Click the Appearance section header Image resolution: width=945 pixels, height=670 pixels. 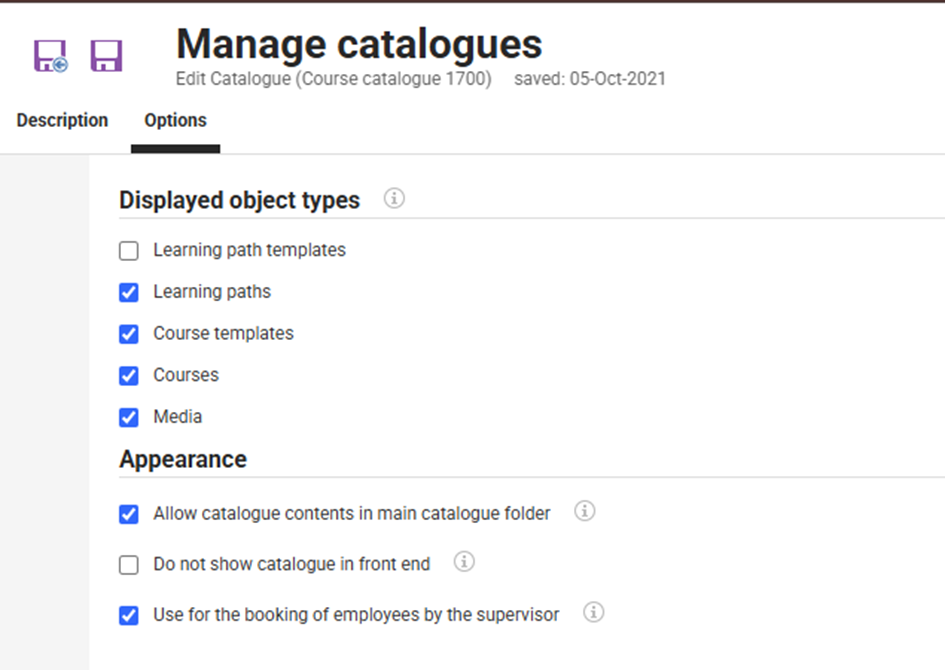(x=183, y=459)
